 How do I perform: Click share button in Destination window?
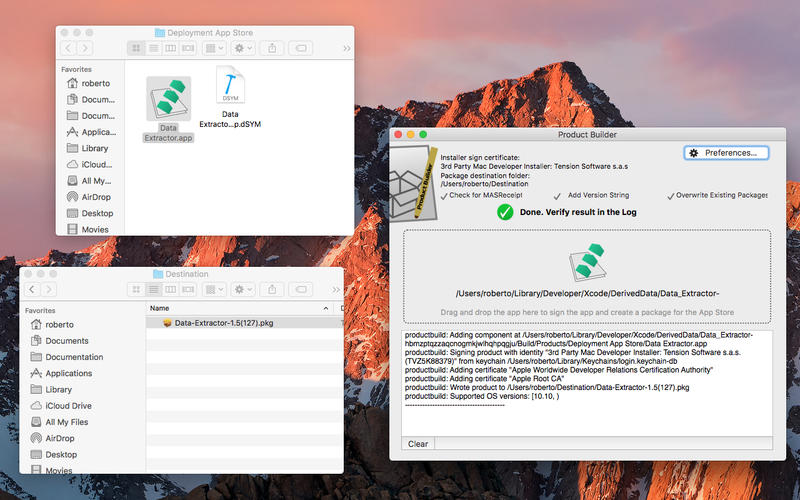click(272, 289)
